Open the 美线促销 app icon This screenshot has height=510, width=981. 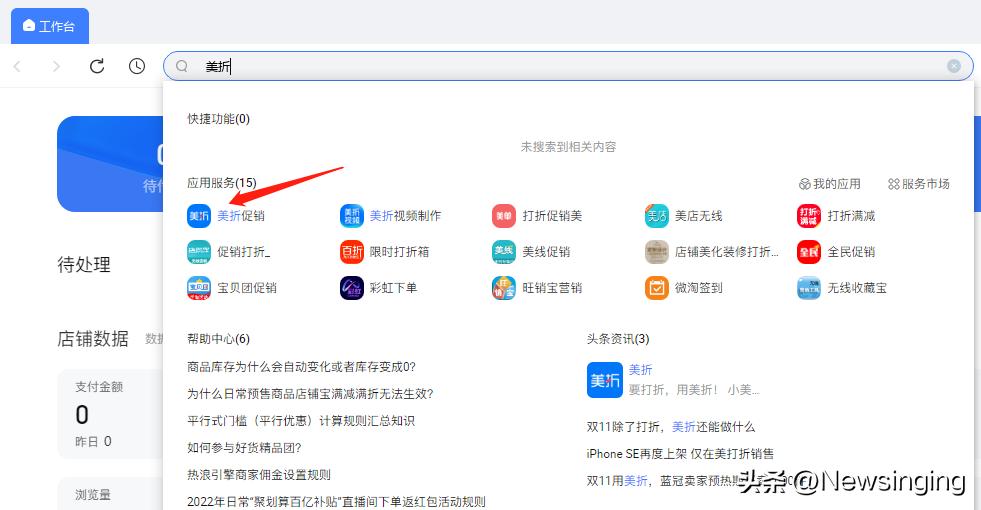pyautogui.click(x=504, y=252)
